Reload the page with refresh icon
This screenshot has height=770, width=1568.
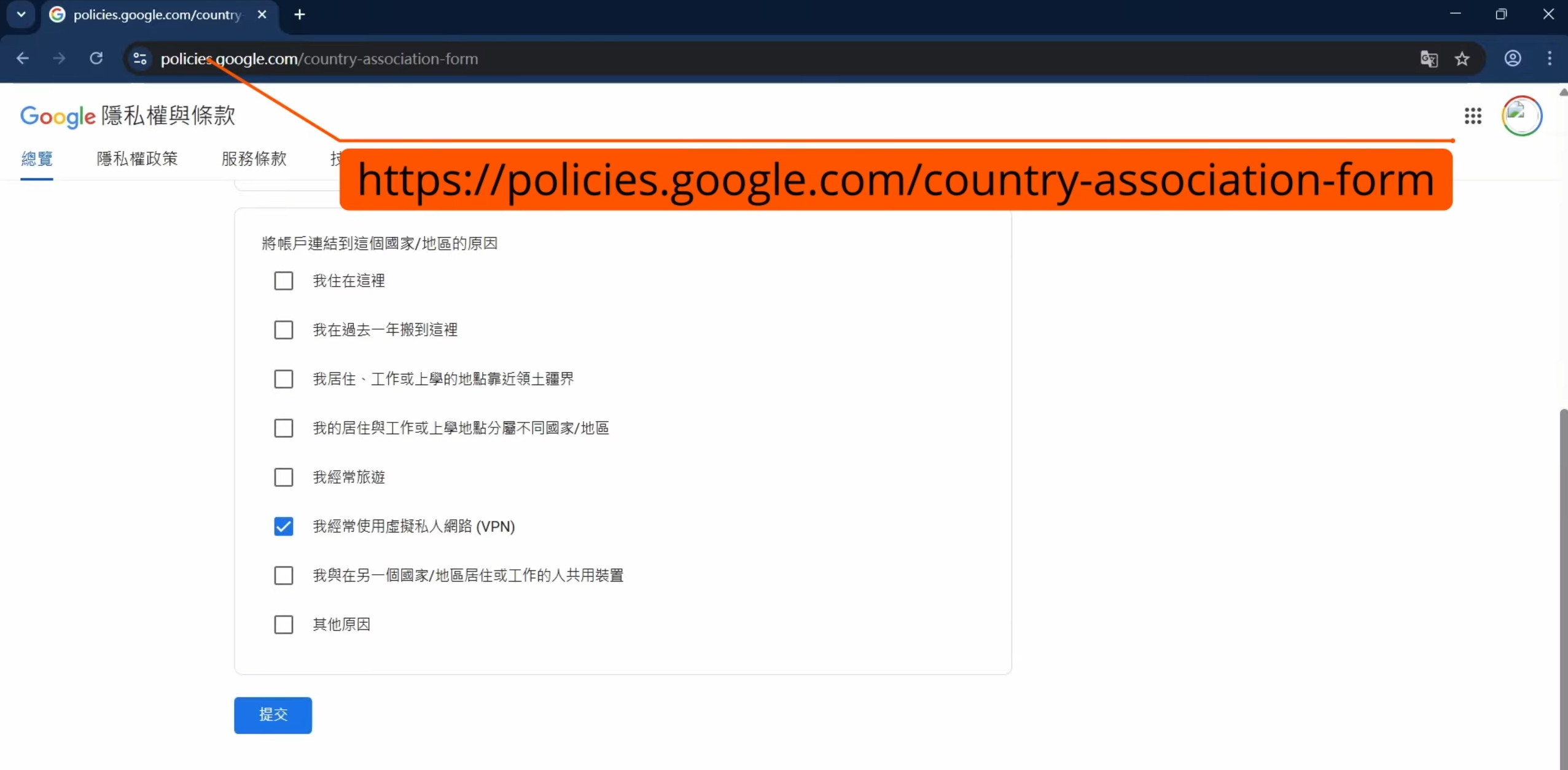click(x=96, y=58)
